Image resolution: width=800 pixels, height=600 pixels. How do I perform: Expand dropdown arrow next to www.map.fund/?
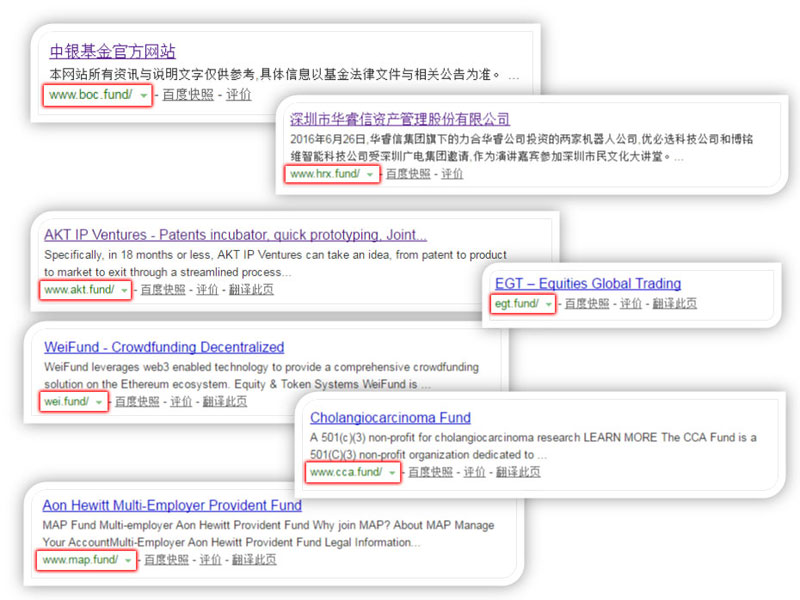[x=128, y=560]
